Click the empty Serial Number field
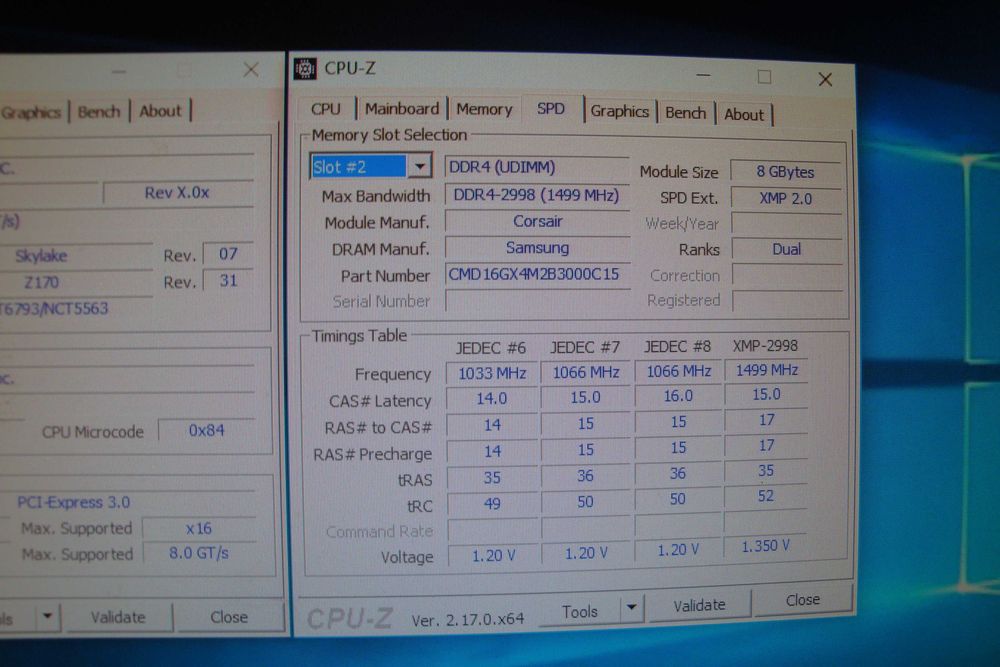Screen dimensions: 1000x667 [x=538, y=300]
